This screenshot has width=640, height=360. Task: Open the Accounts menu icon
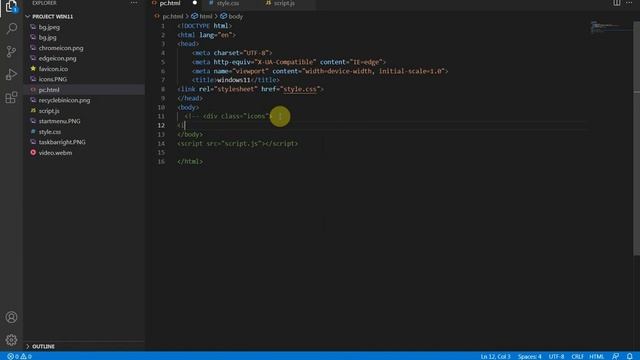click(x=11, y=317)
